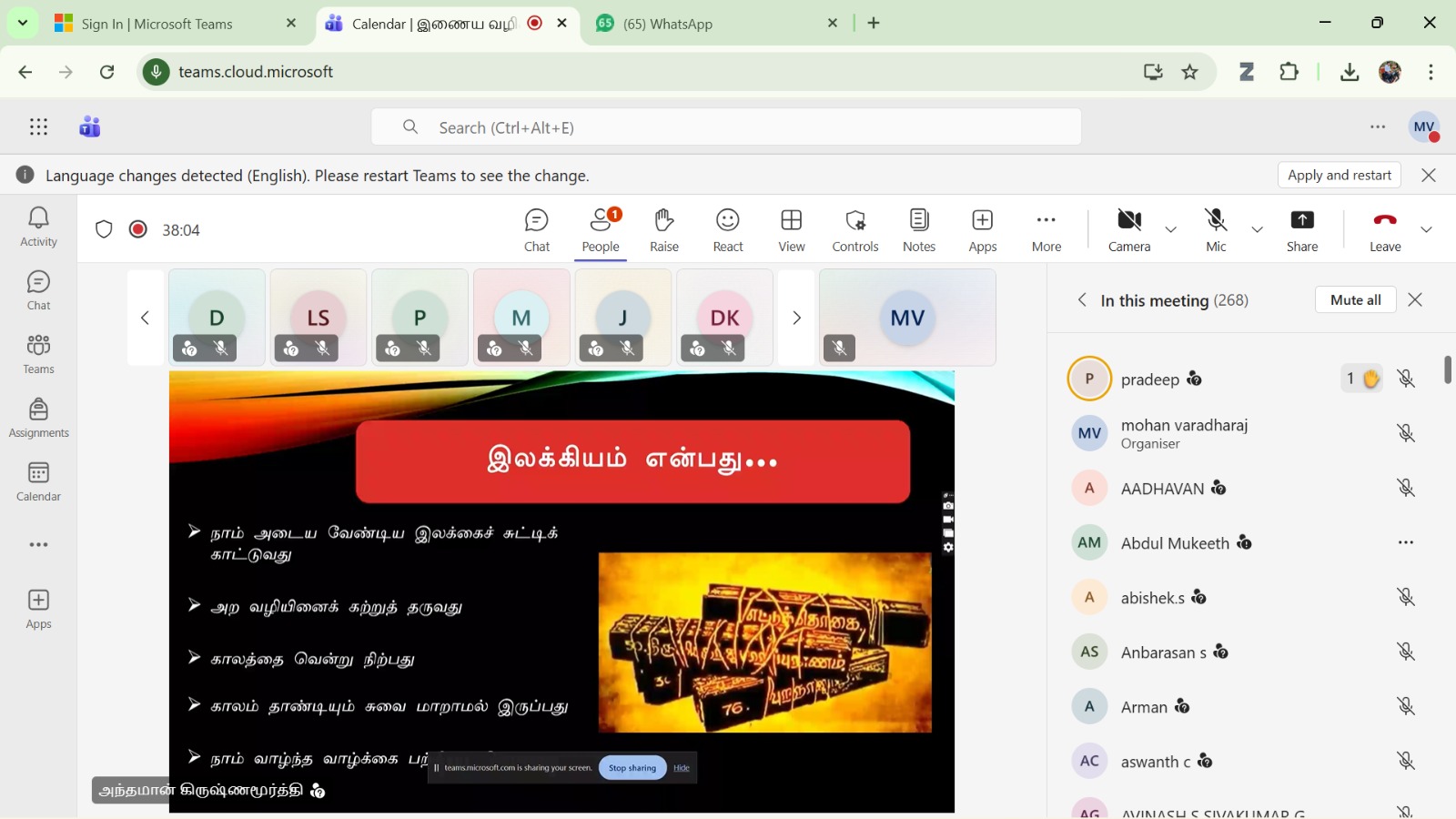Screen dimensions: 1456x819
Task: Open Activity notifications in the sidebar
Action: (38, 227)
